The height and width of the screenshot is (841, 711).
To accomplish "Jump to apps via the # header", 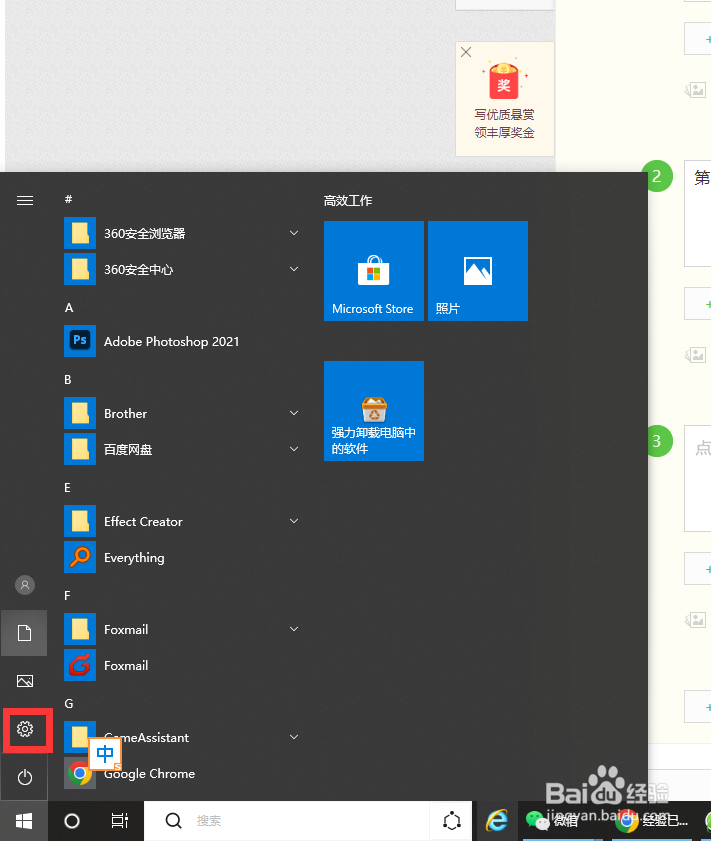I will pos(68,199).
